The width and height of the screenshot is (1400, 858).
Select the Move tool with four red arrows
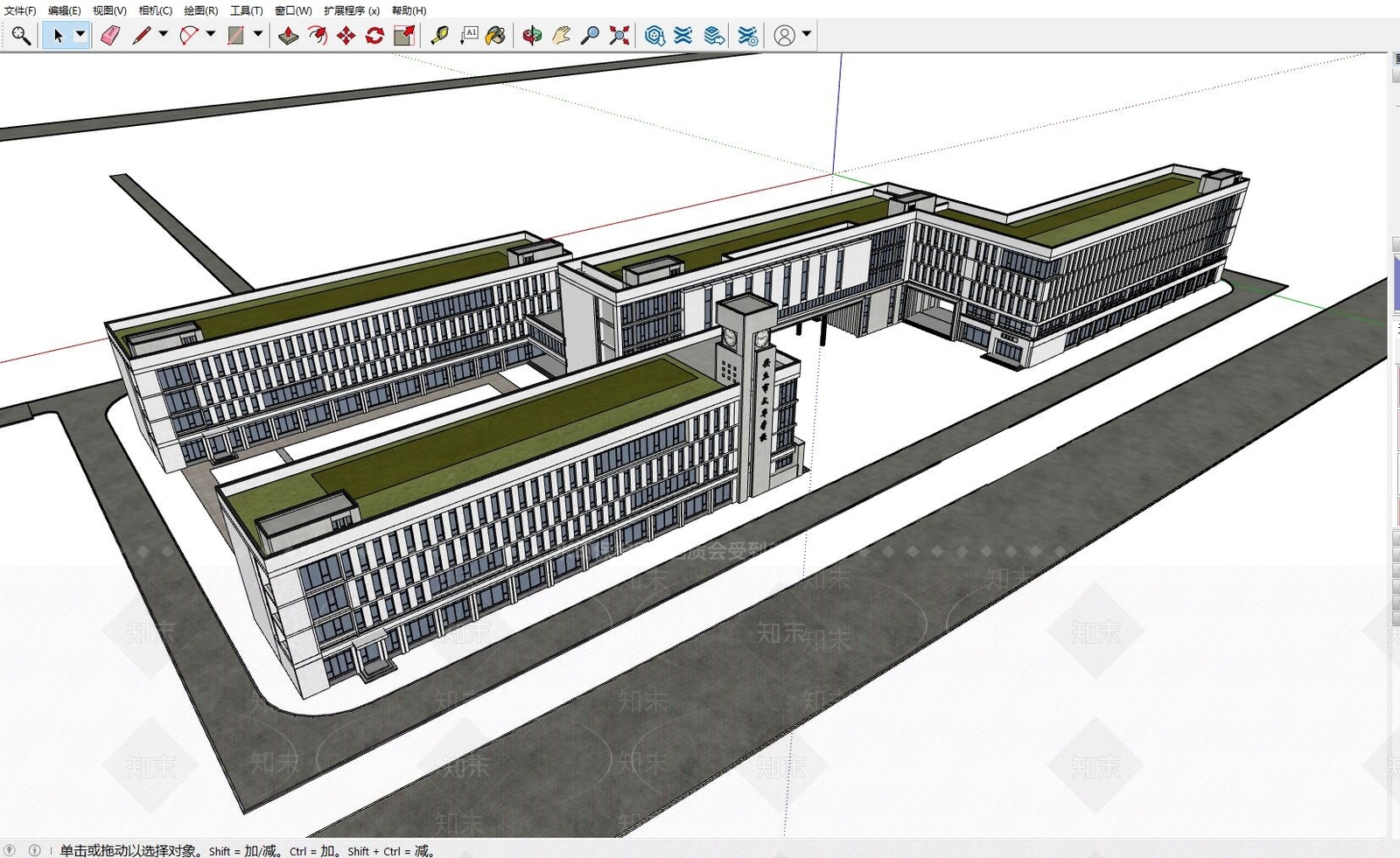point(346,36)
